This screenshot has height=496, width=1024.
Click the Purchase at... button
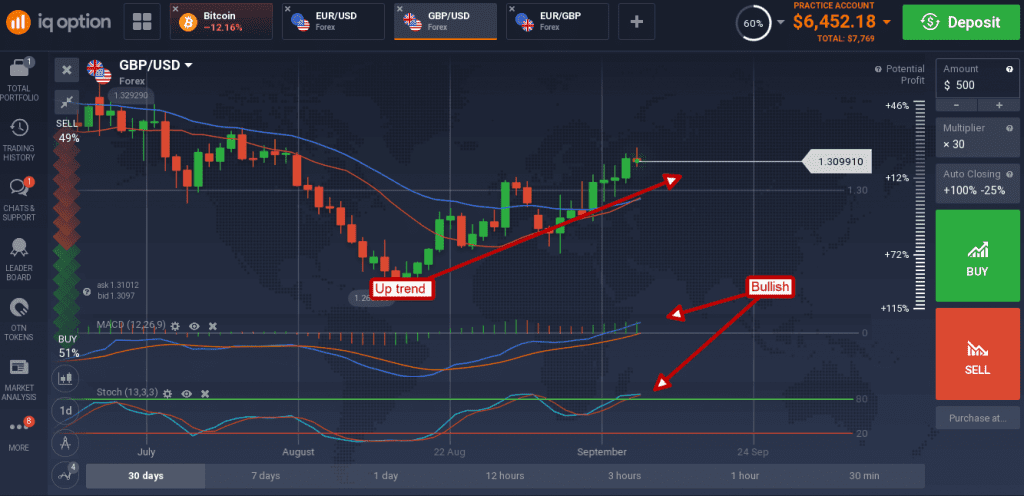click(978, 418)
